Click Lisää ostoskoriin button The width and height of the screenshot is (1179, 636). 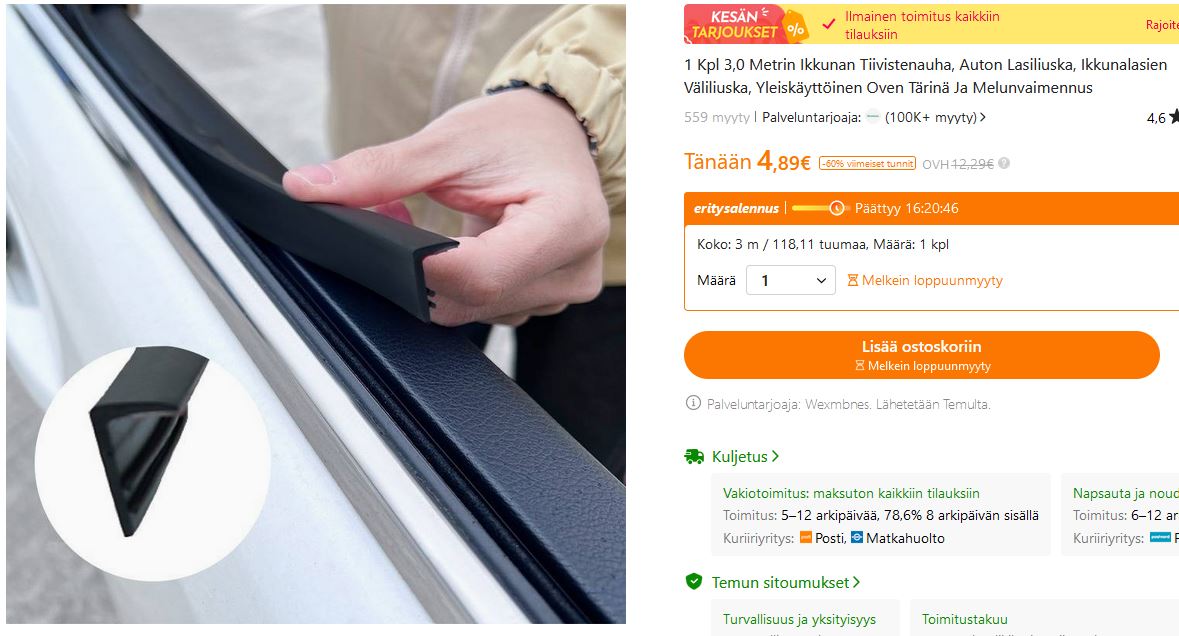(921, 355)
